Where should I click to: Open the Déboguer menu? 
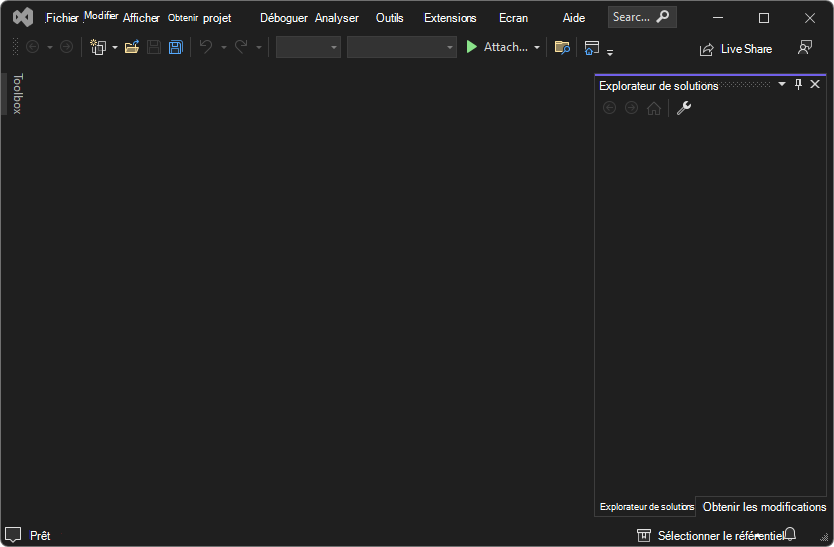[283, 18]
